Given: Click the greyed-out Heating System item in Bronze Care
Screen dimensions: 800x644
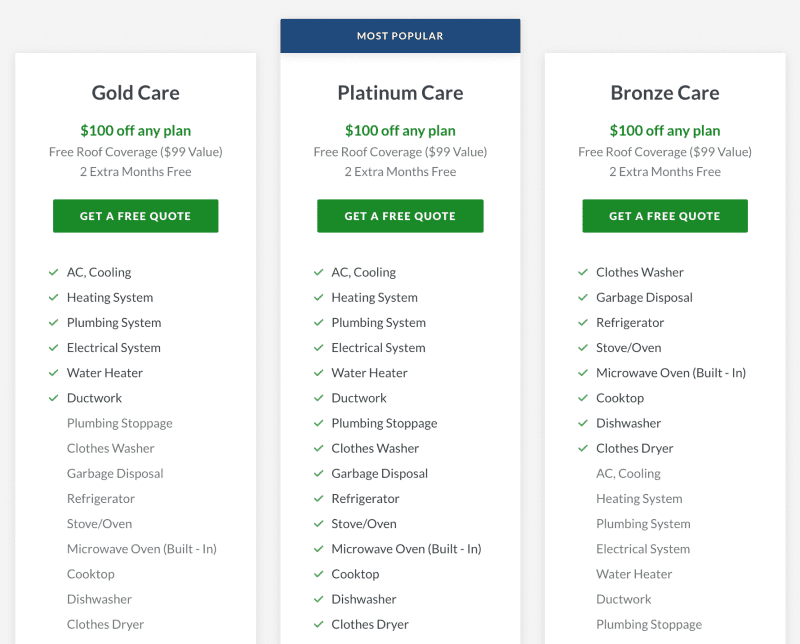Looking at the screenshot, I should pos(639,499).
